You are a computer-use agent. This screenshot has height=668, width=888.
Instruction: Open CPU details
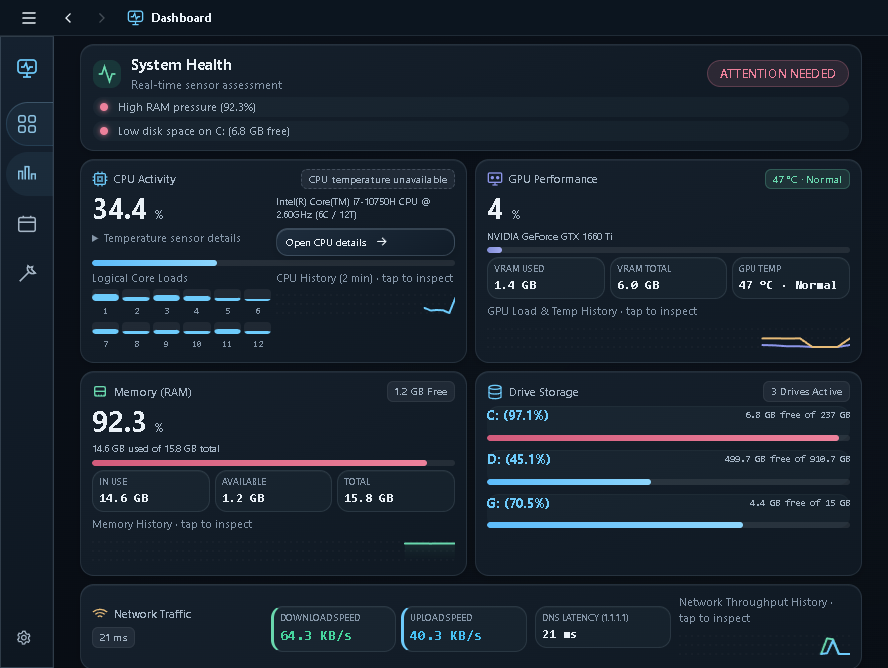tap(365, 242)
